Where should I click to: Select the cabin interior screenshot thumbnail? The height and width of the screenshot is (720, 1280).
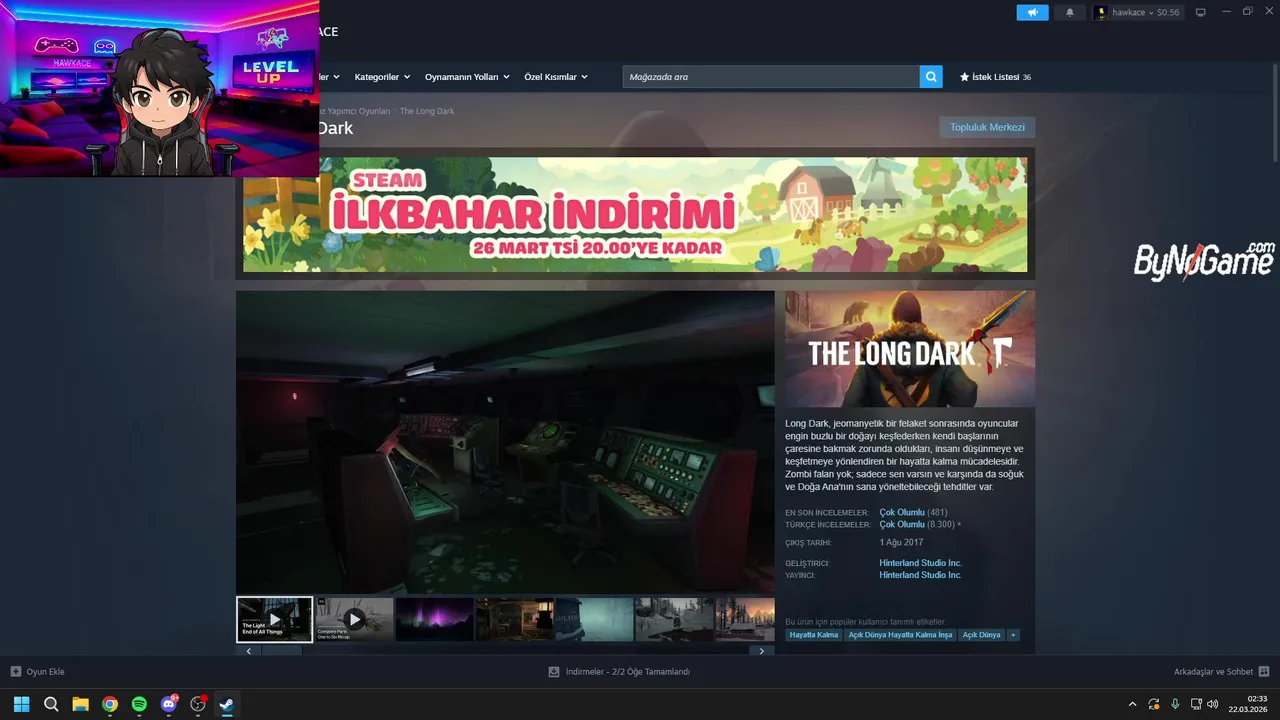(x=514, y=619)
